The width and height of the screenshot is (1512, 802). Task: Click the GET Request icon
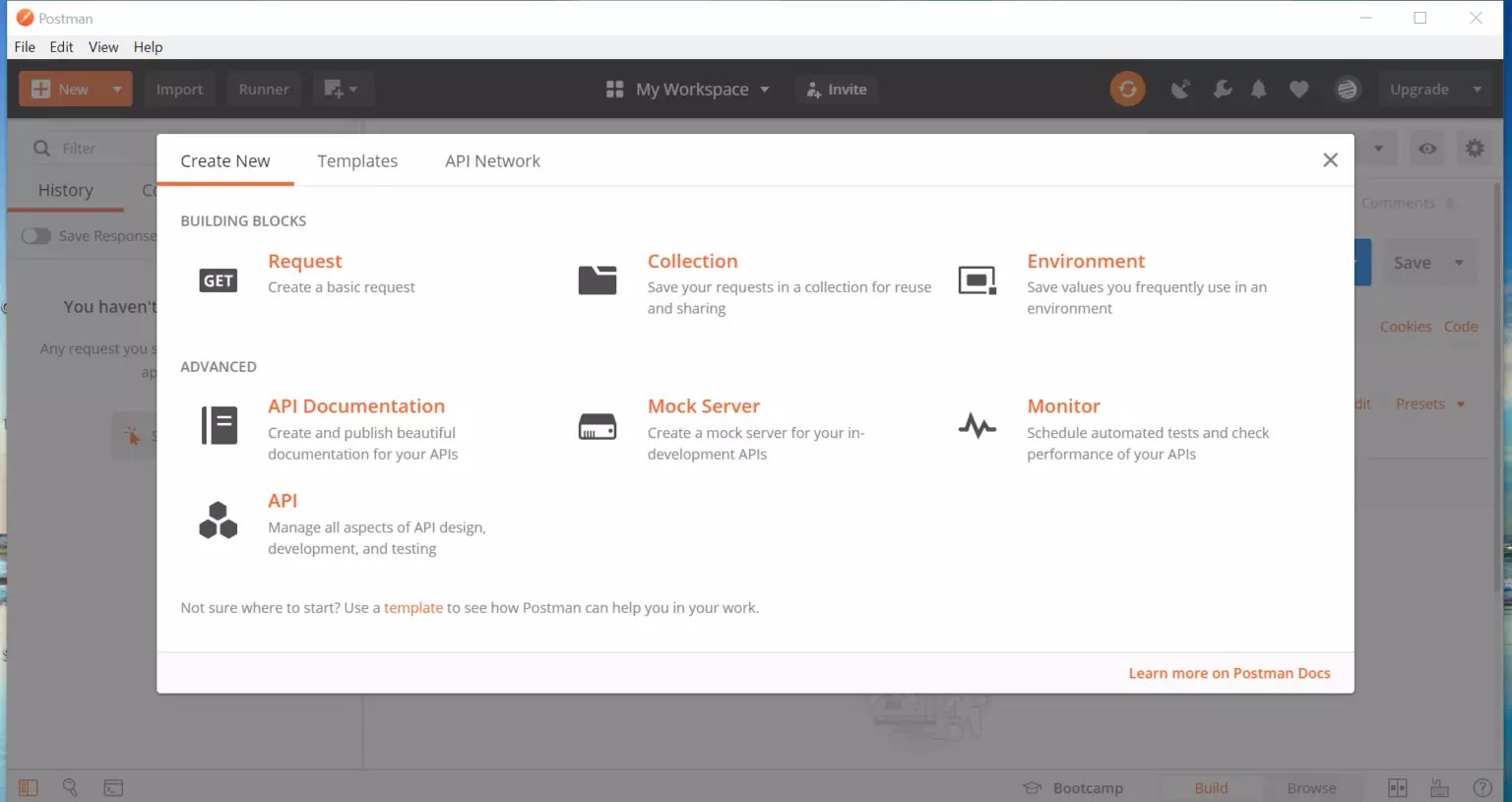click(219, 280)
